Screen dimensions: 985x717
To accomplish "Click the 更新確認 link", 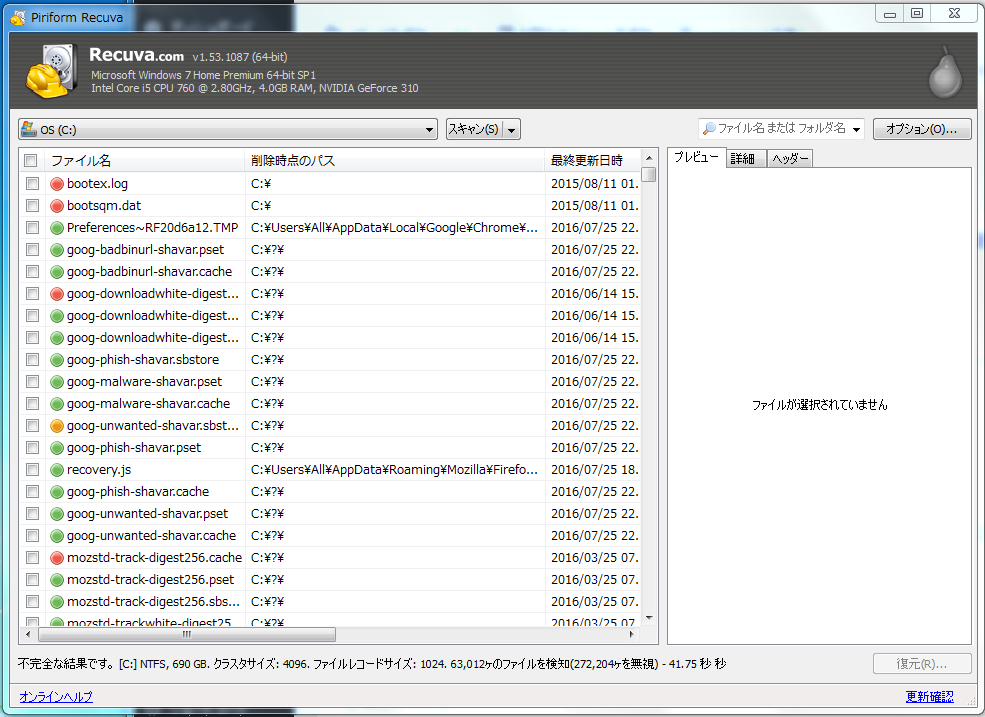I will (x=929, y=696).
